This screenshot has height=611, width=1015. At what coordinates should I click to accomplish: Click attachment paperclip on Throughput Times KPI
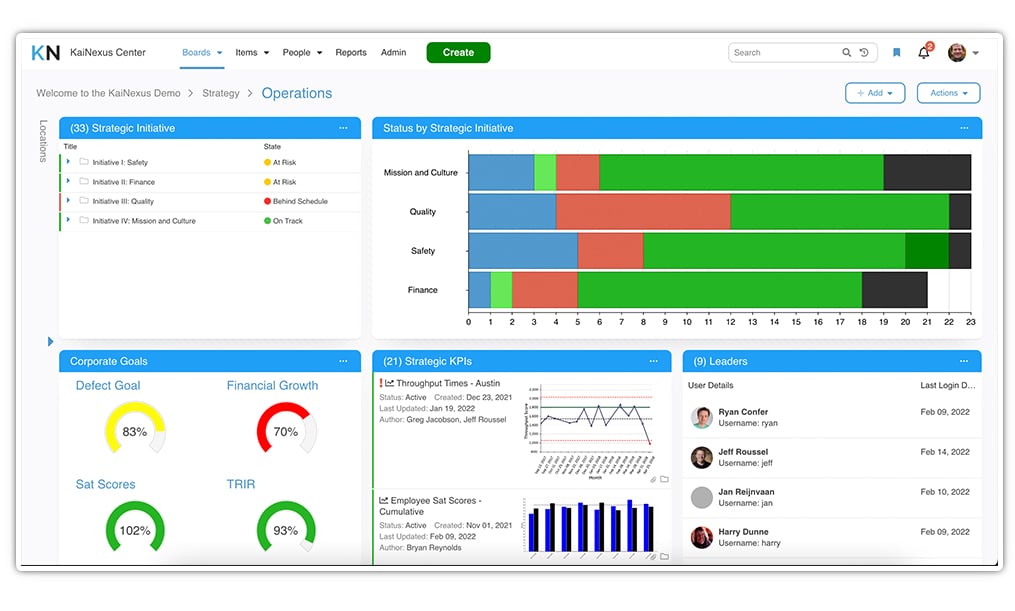pyautogui.click(x=653, y=479)
